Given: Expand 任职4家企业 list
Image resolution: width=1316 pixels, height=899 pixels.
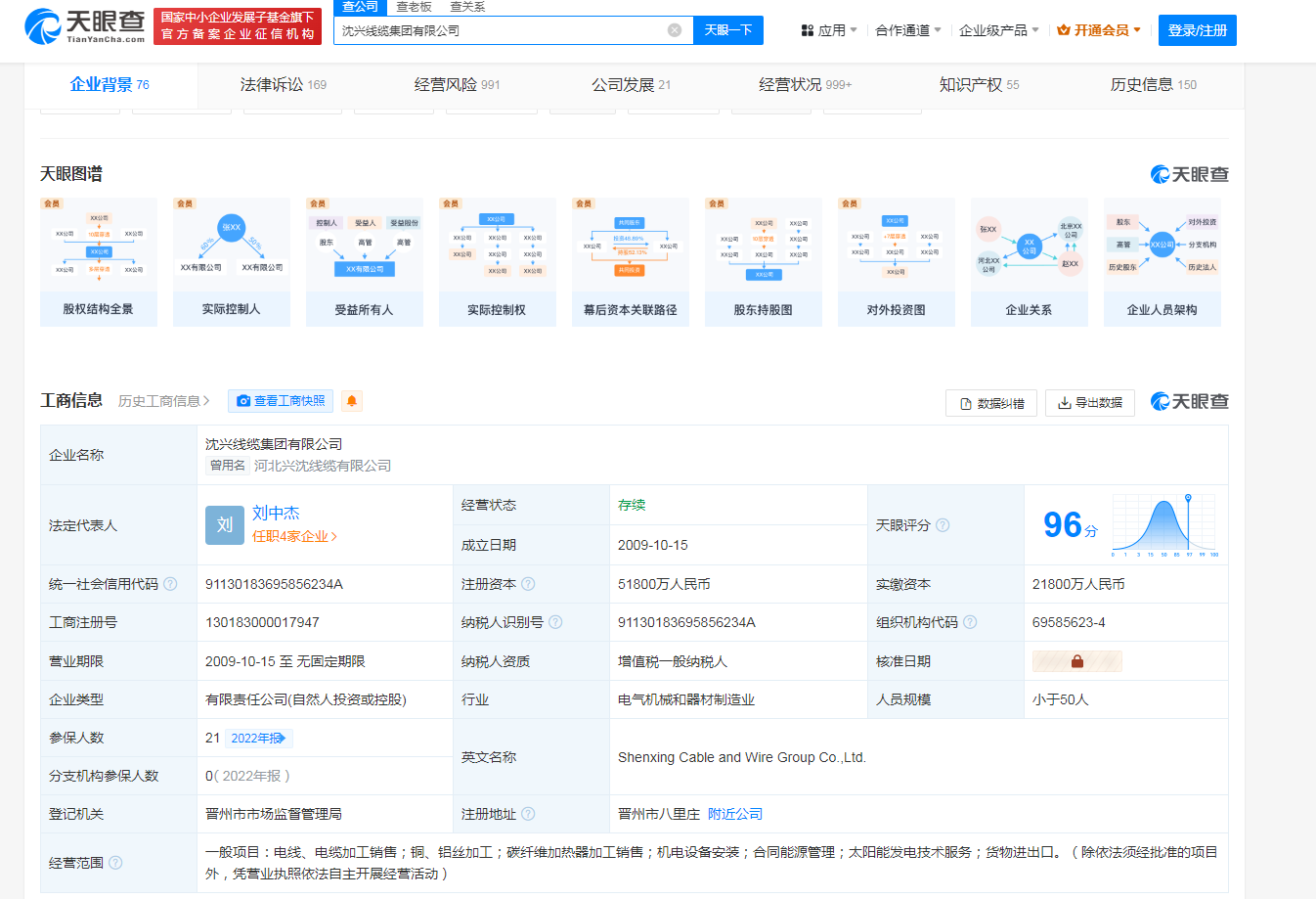Looking at the screenshot, I should pyautogui.click(x=294, y=536).
